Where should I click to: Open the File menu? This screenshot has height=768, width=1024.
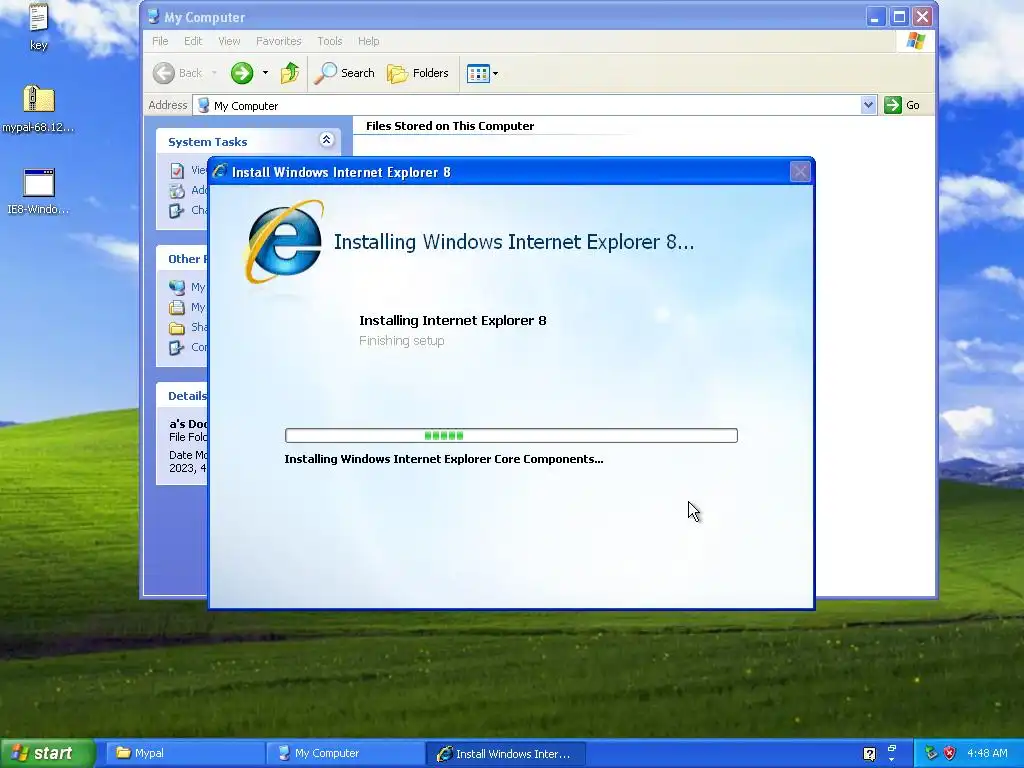[x=160, y=41]
